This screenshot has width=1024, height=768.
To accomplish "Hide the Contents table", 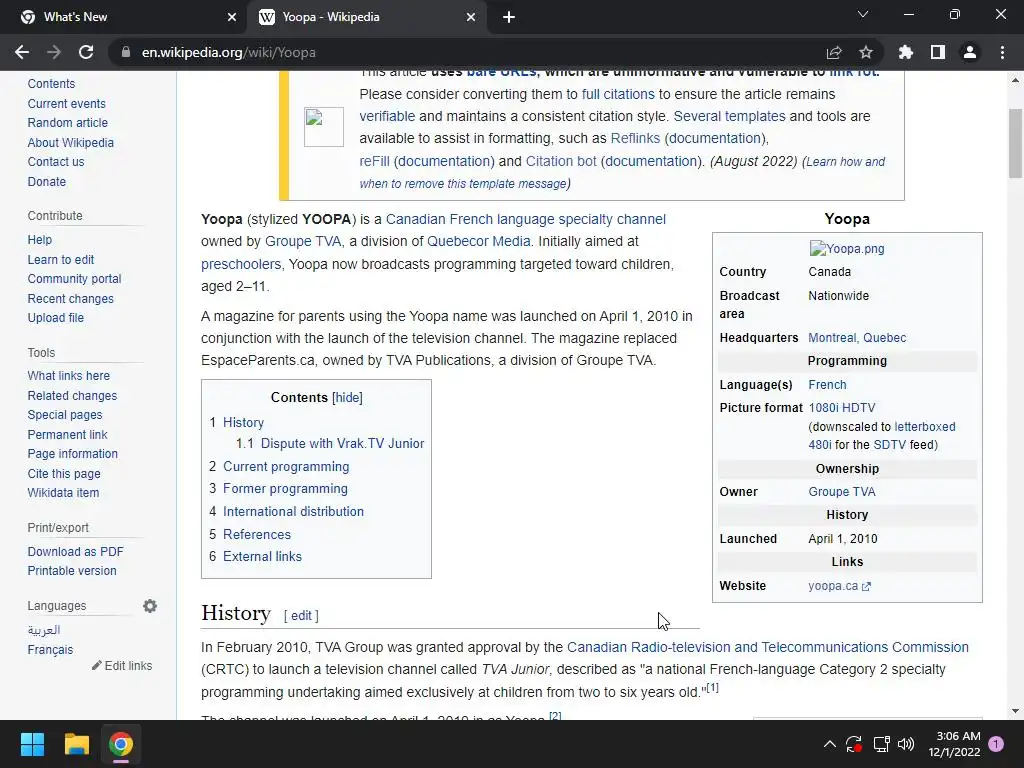I will (x=347, y=398).
